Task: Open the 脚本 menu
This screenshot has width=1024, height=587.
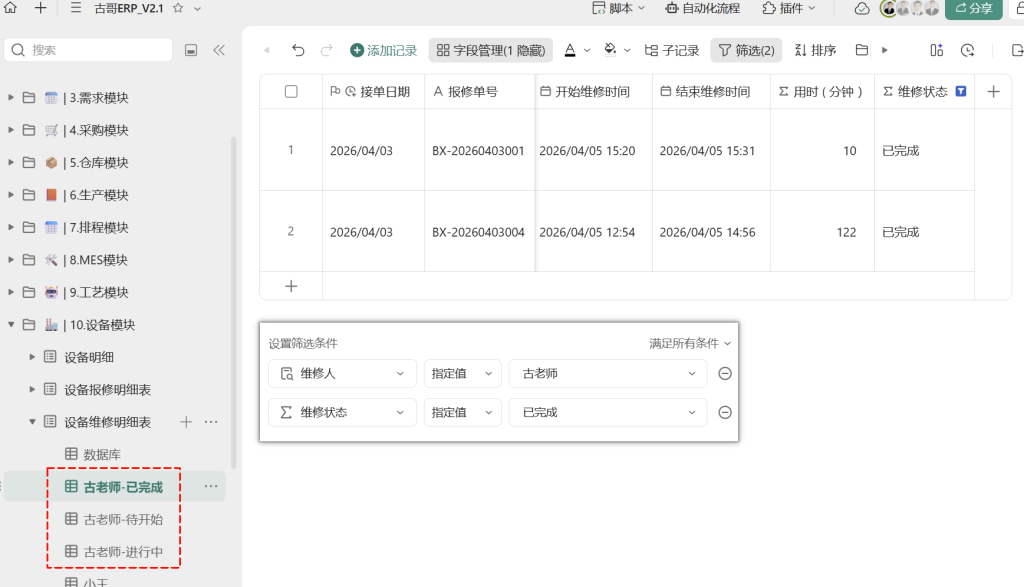Action: pyautogui.click(x=618, y=8)
